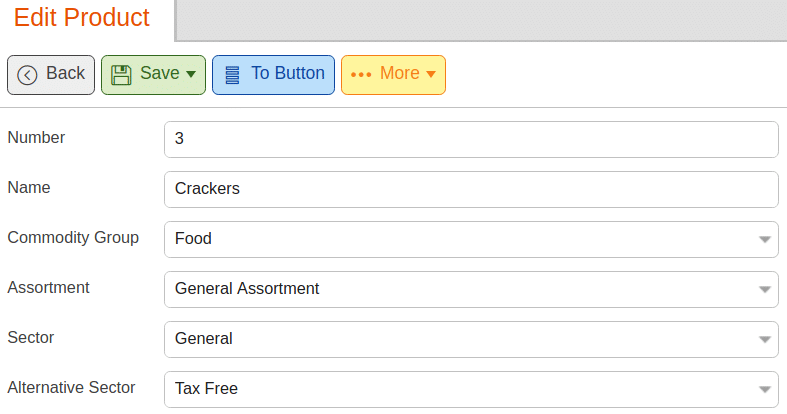This screenshot has height=414, width=787.
Task: Click the Back arrow circle icon
Action: pos(27,75)
